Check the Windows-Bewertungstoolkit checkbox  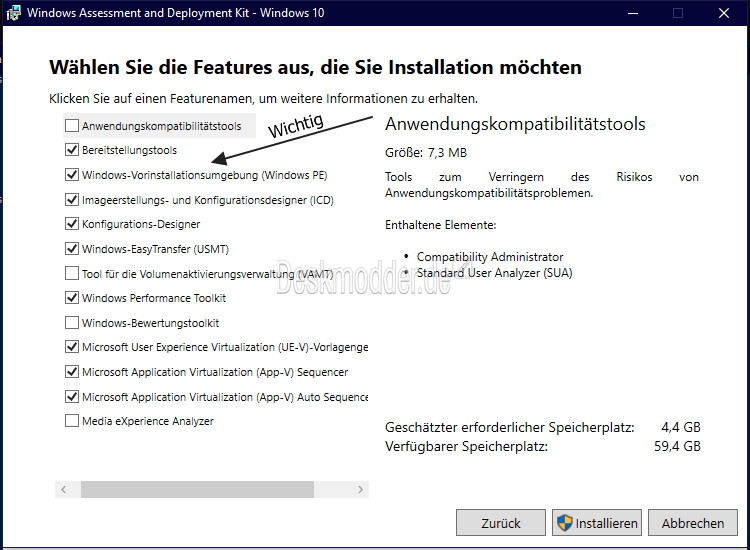click(x=72, y=322)
